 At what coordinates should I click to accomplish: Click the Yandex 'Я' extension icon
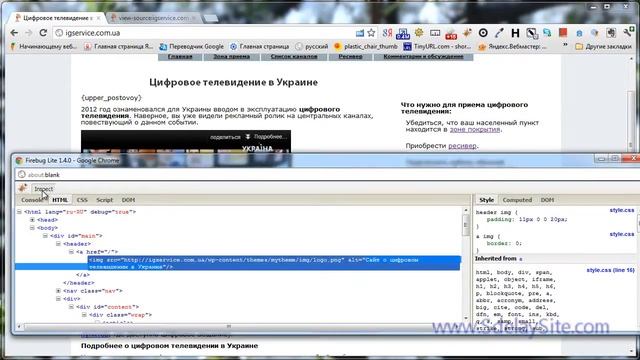[x=387, y=33]
